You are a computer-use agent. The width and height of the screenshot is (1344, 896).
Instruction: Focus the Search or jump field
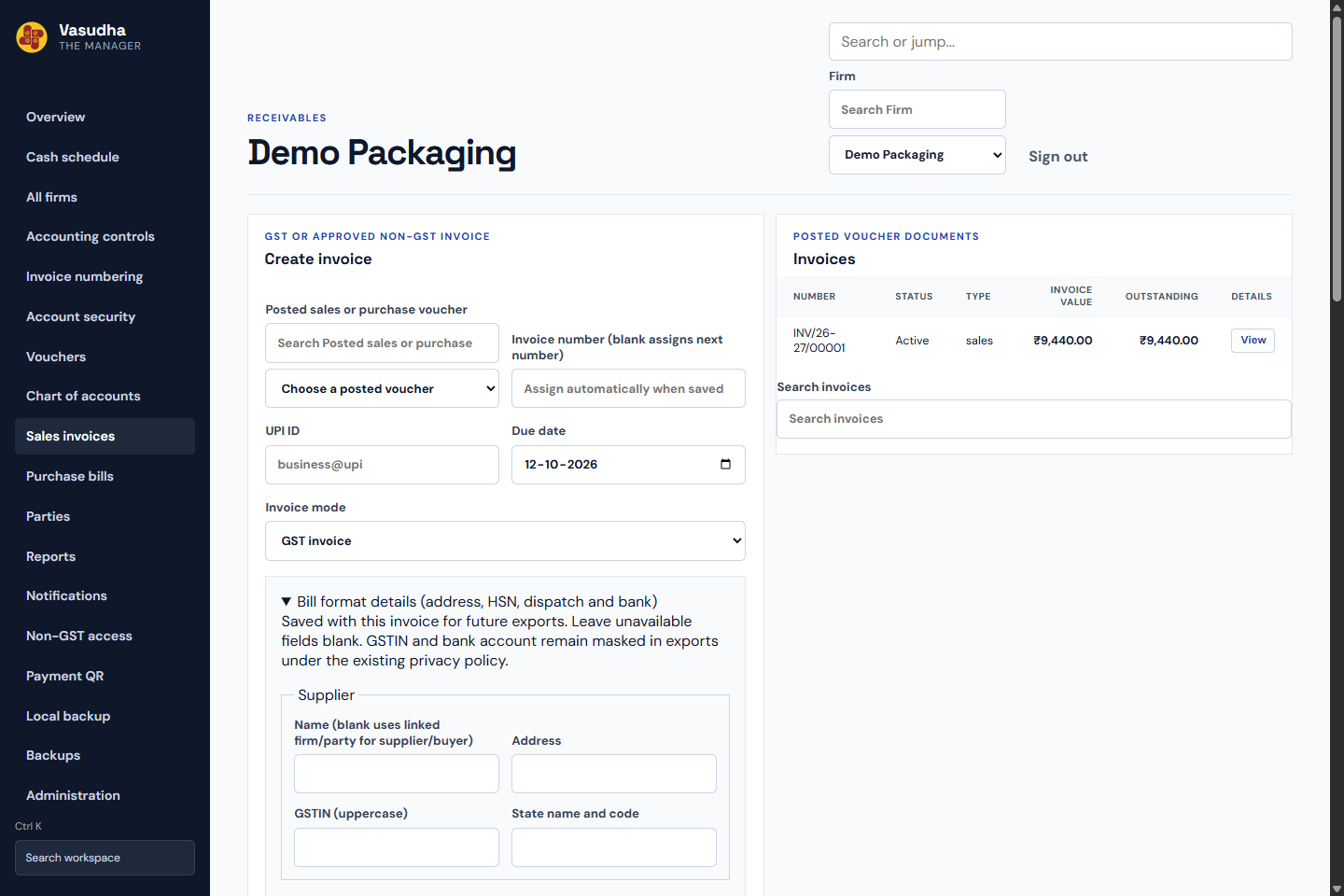[1060, 42]
